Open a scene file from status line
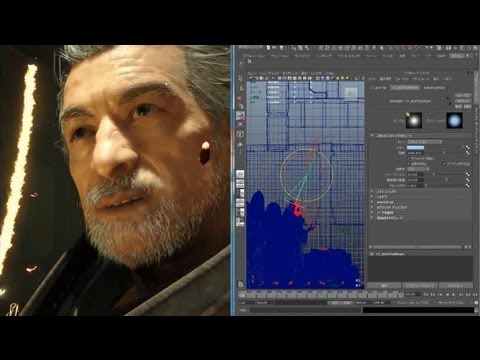The width and height of the screenshot is (483, 363). pos(274,48)
